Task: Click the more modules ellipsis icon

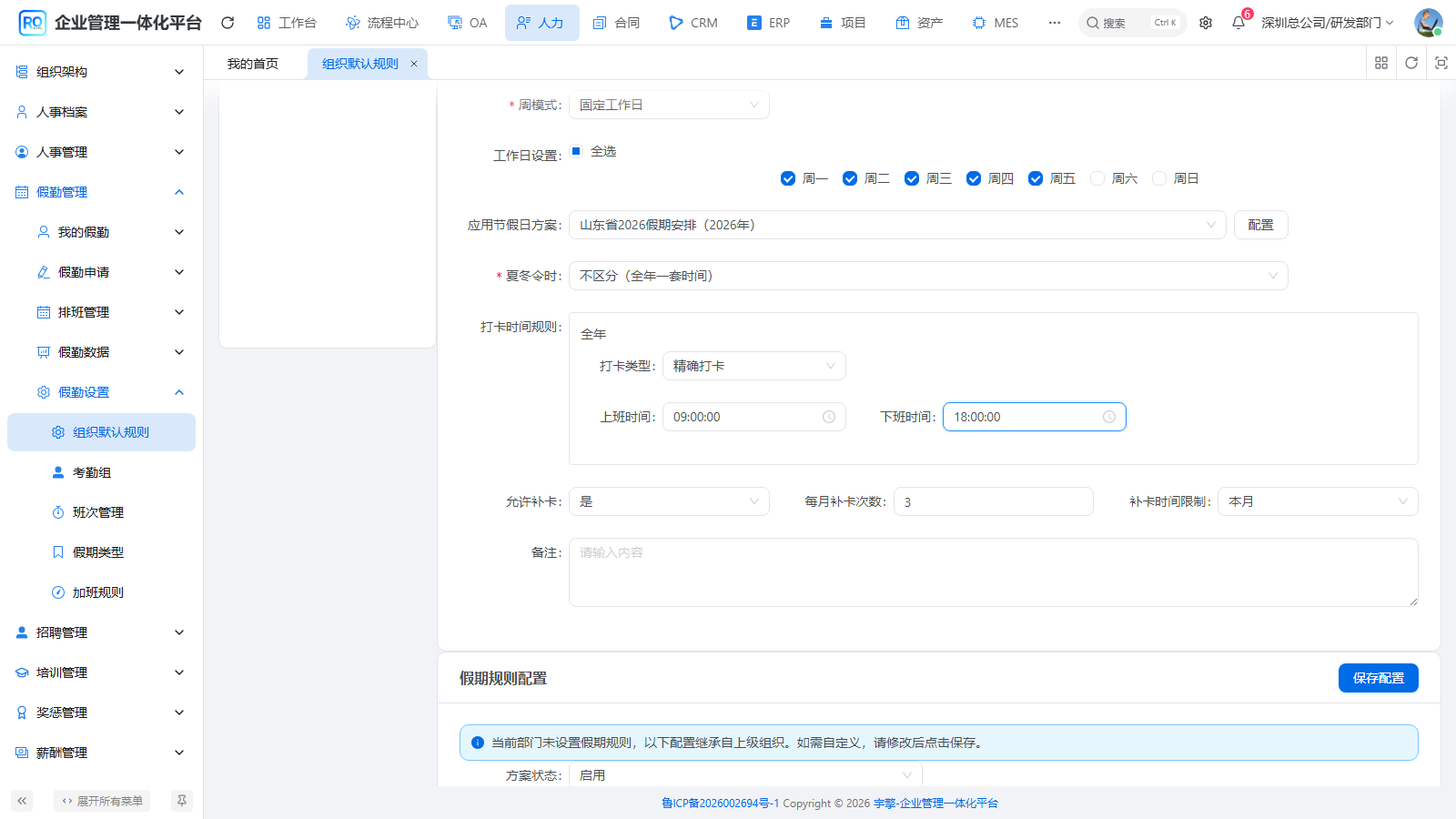Action: coord(1054,23)
